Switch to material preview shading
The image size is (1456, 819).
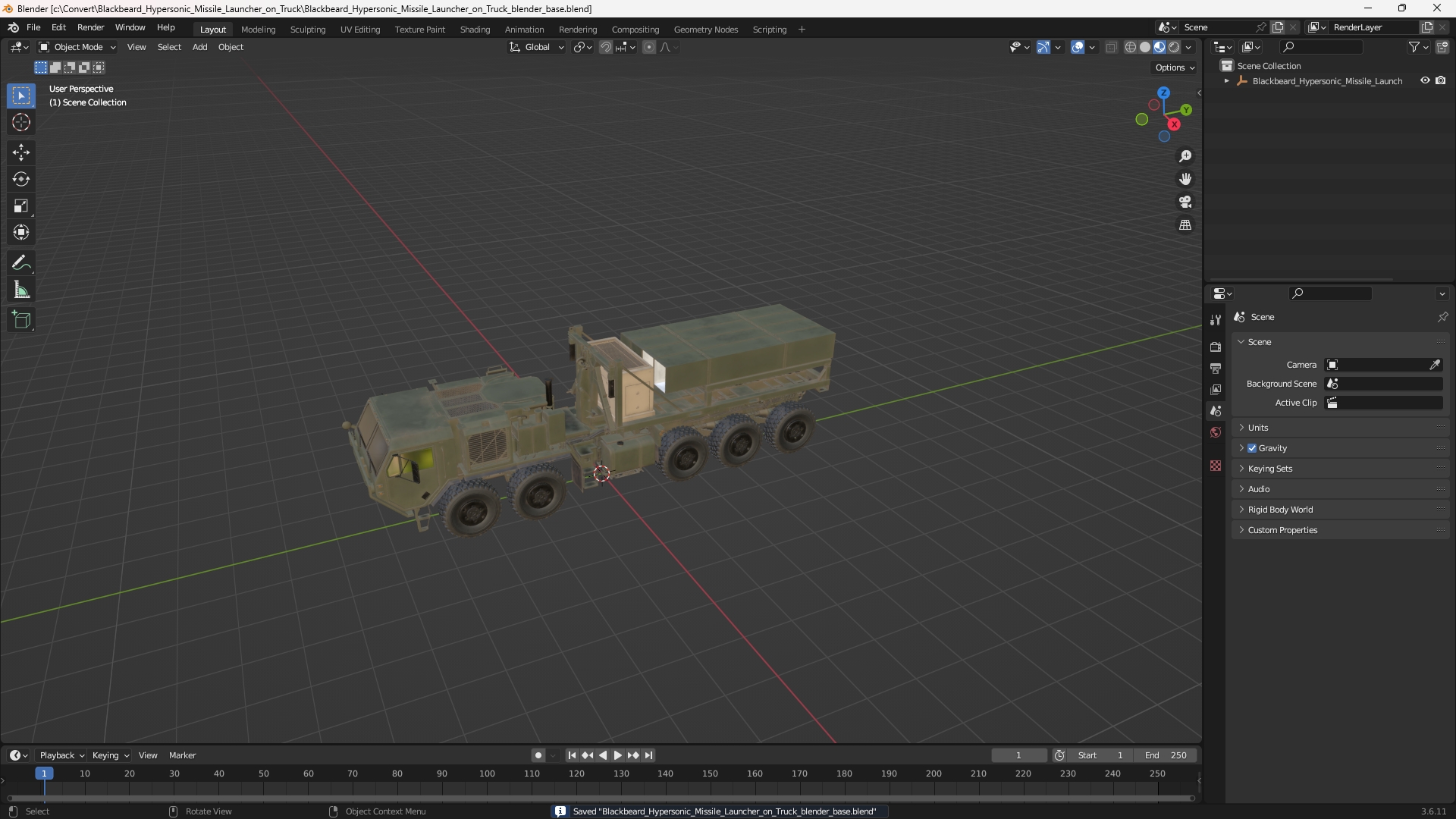click(1159, 47)
